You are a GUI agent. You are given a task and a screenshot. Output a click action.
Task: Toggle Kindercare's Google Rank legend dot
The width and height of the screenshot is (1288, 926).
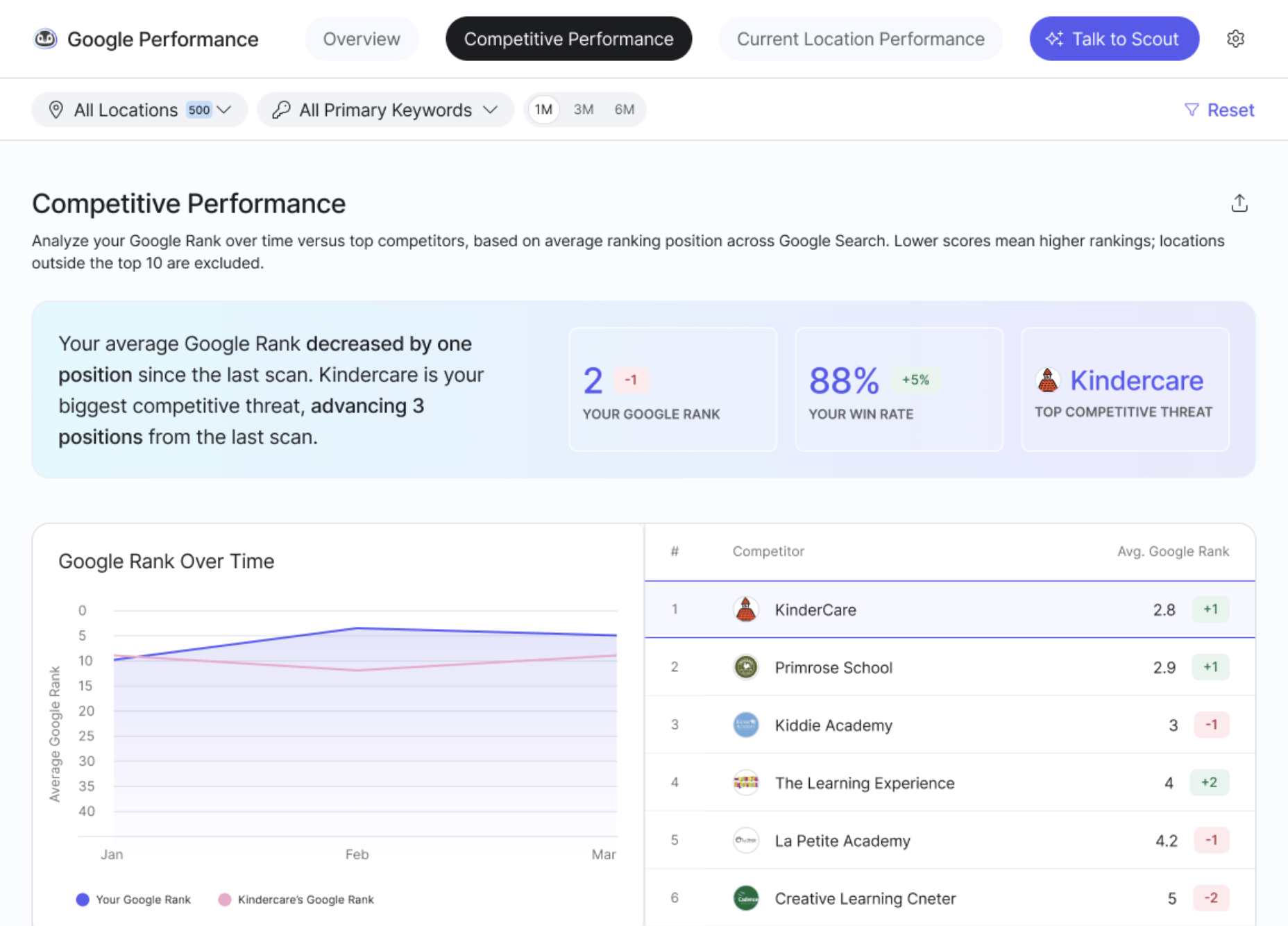pos(224,900)
